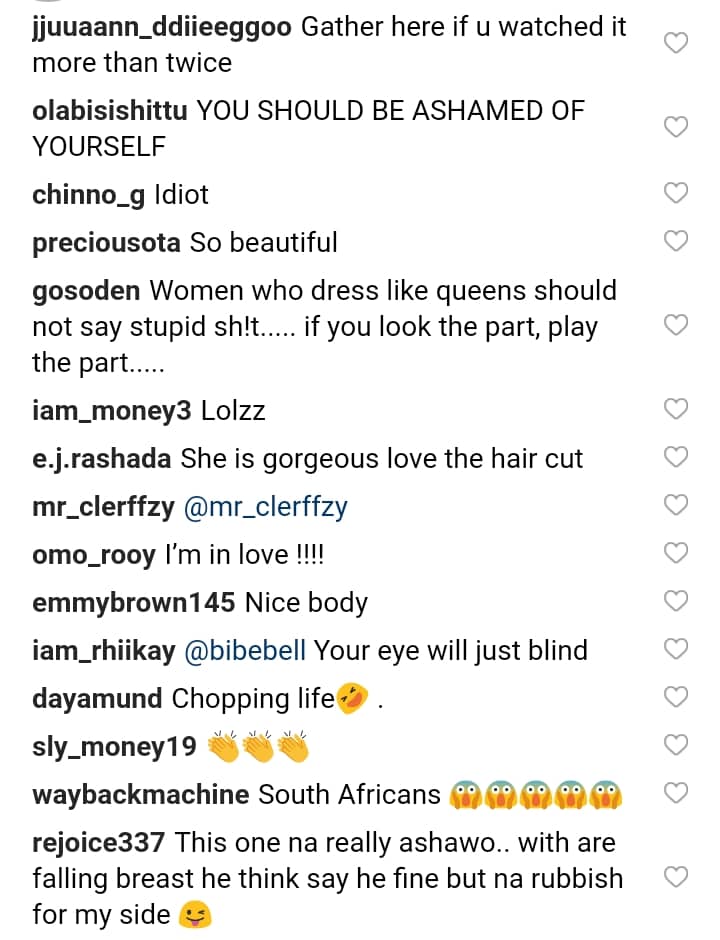Like mr_clerffzy's comment
The image size is (720, 940).
click(x=677, y=505)
